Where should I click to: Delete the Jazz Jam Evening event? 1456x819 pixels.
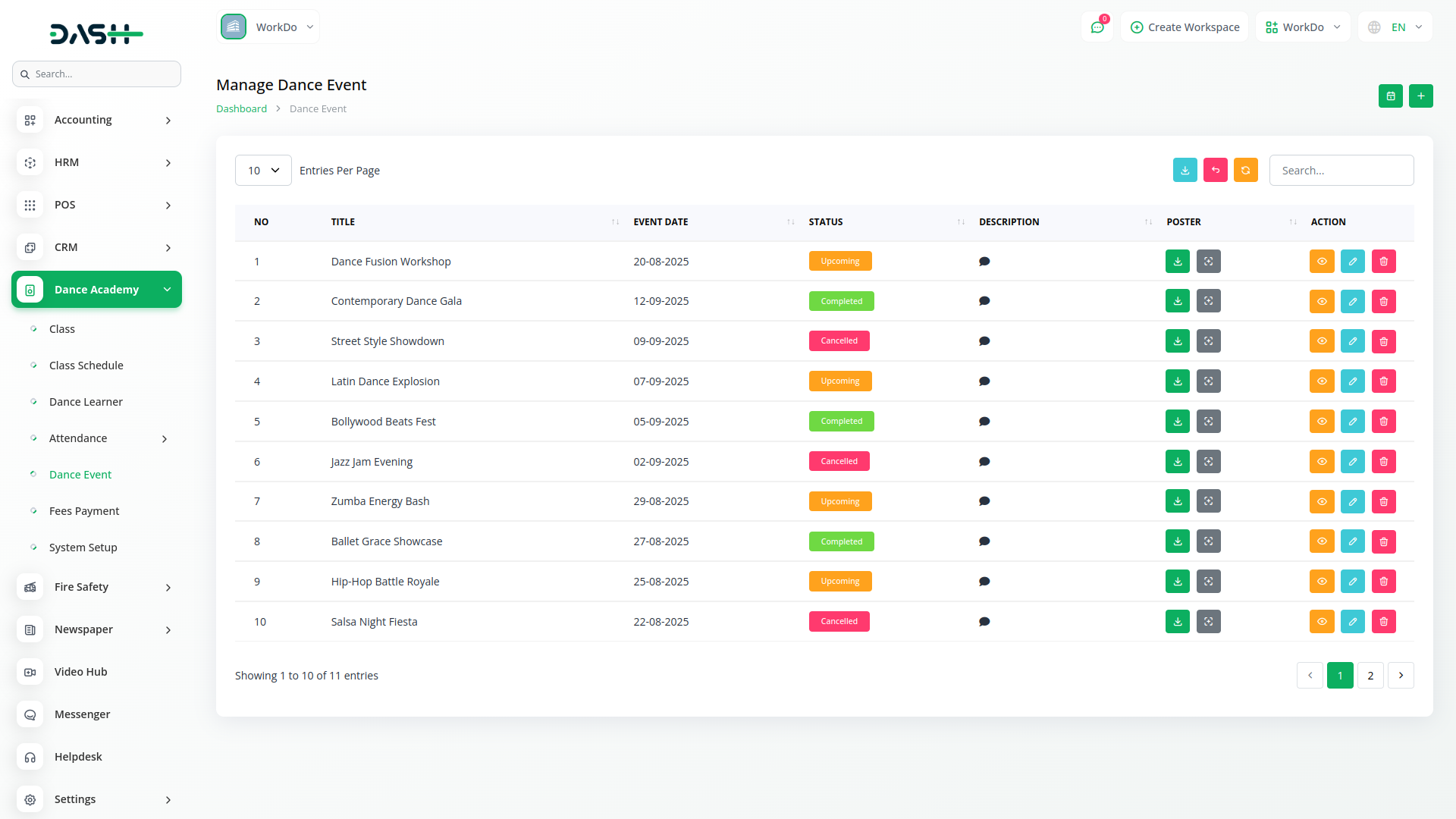(1383, 462)
